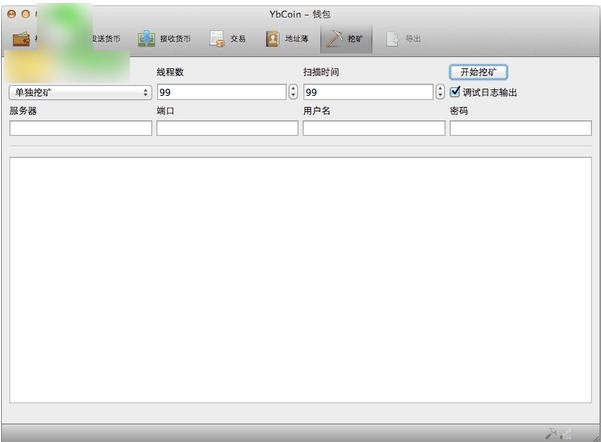Click the 线程数 label
601x442 pixels.
point(170,72)
